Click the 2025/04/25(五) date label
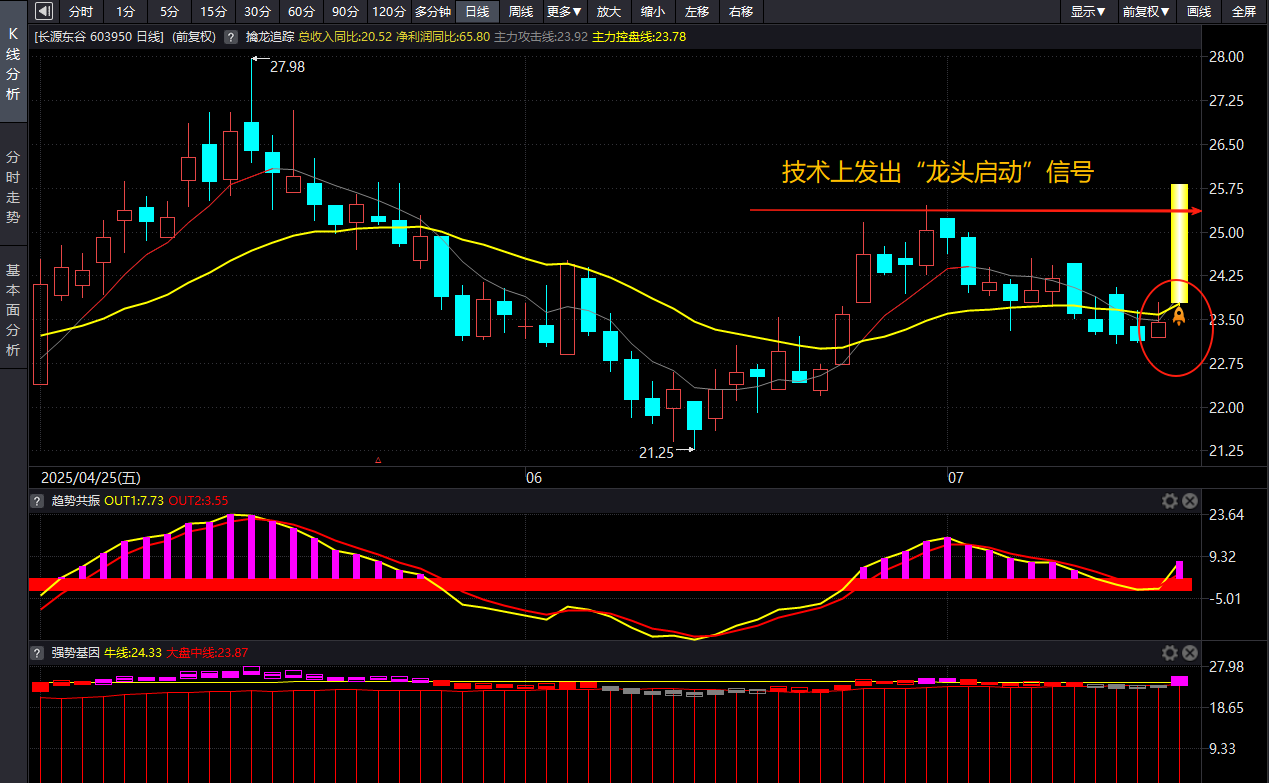Viewport: 1269px width, 783px height. (x=91, y=478)
